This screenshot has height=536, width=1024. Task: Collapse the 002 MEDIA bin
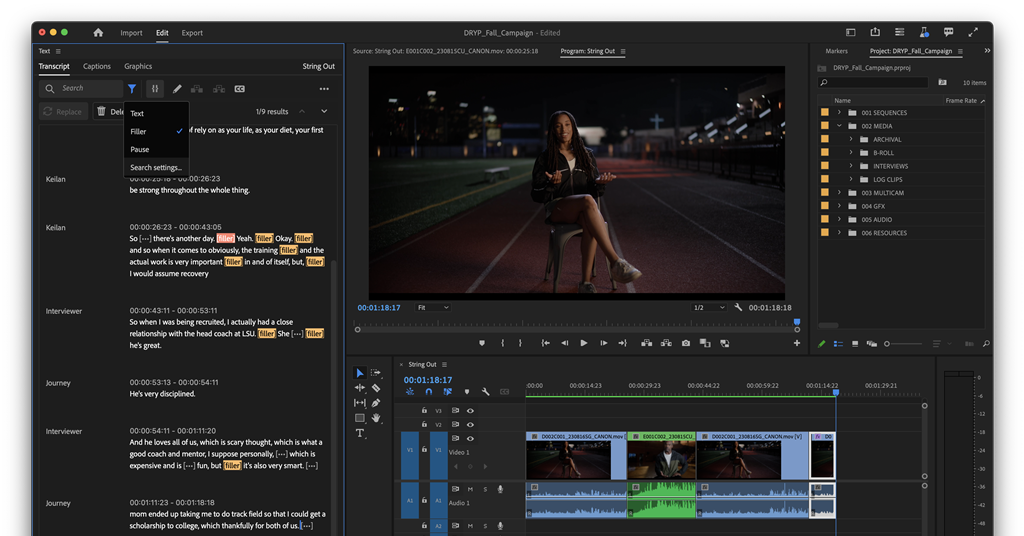tap(839, 126)
